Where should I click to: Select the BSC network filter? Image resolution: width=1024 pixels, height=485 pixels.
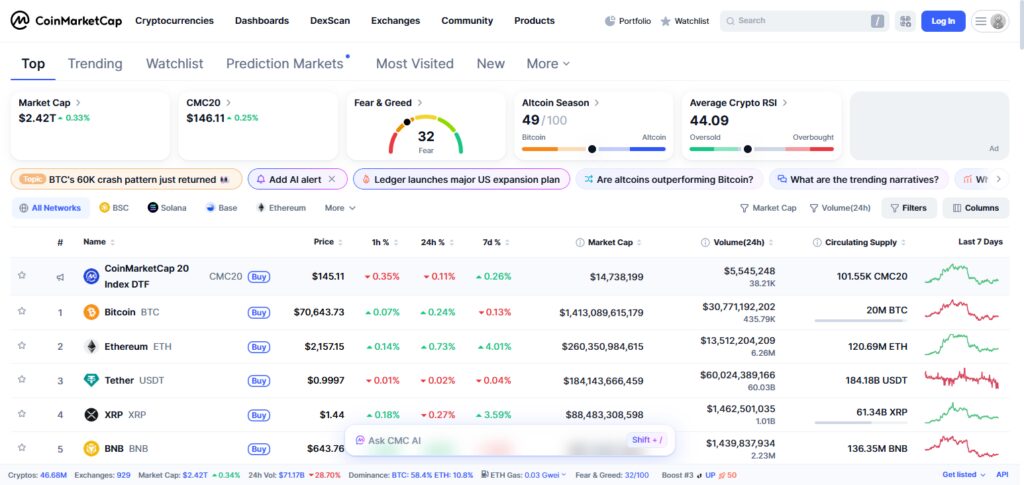tap(114, 208)
